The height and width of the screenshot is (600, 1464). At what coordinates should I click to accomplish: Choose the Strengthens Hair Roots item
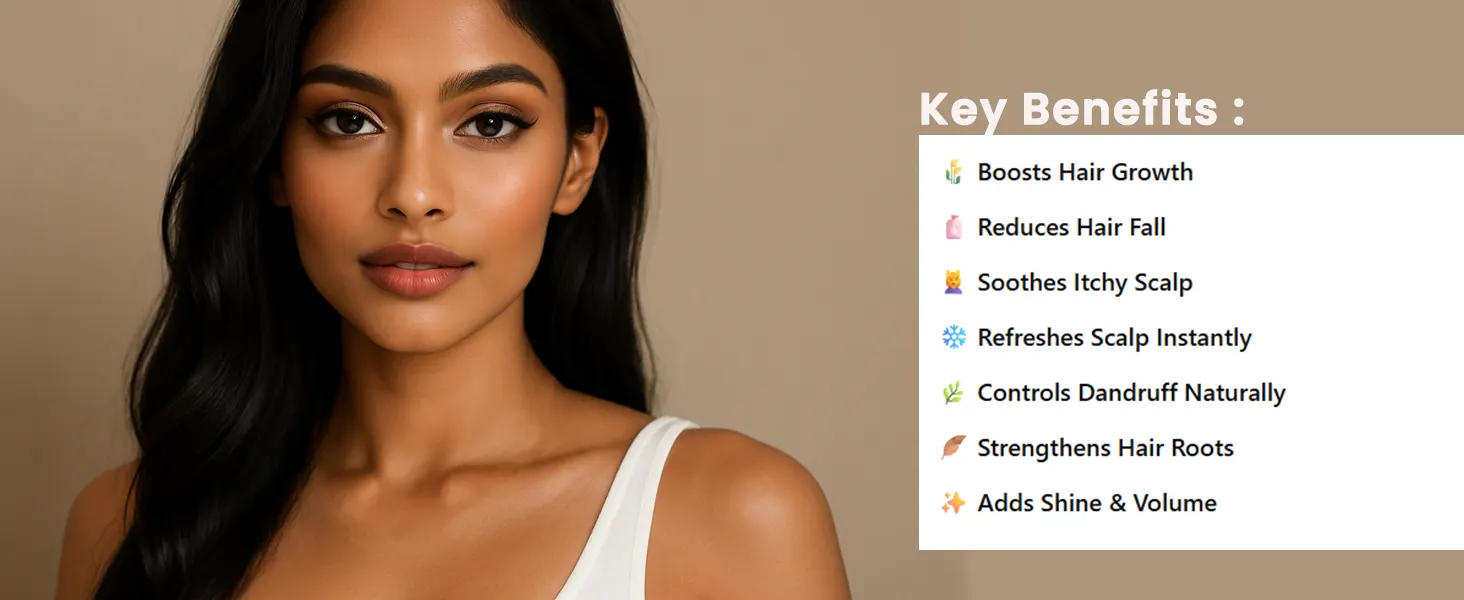point(1105,448)
